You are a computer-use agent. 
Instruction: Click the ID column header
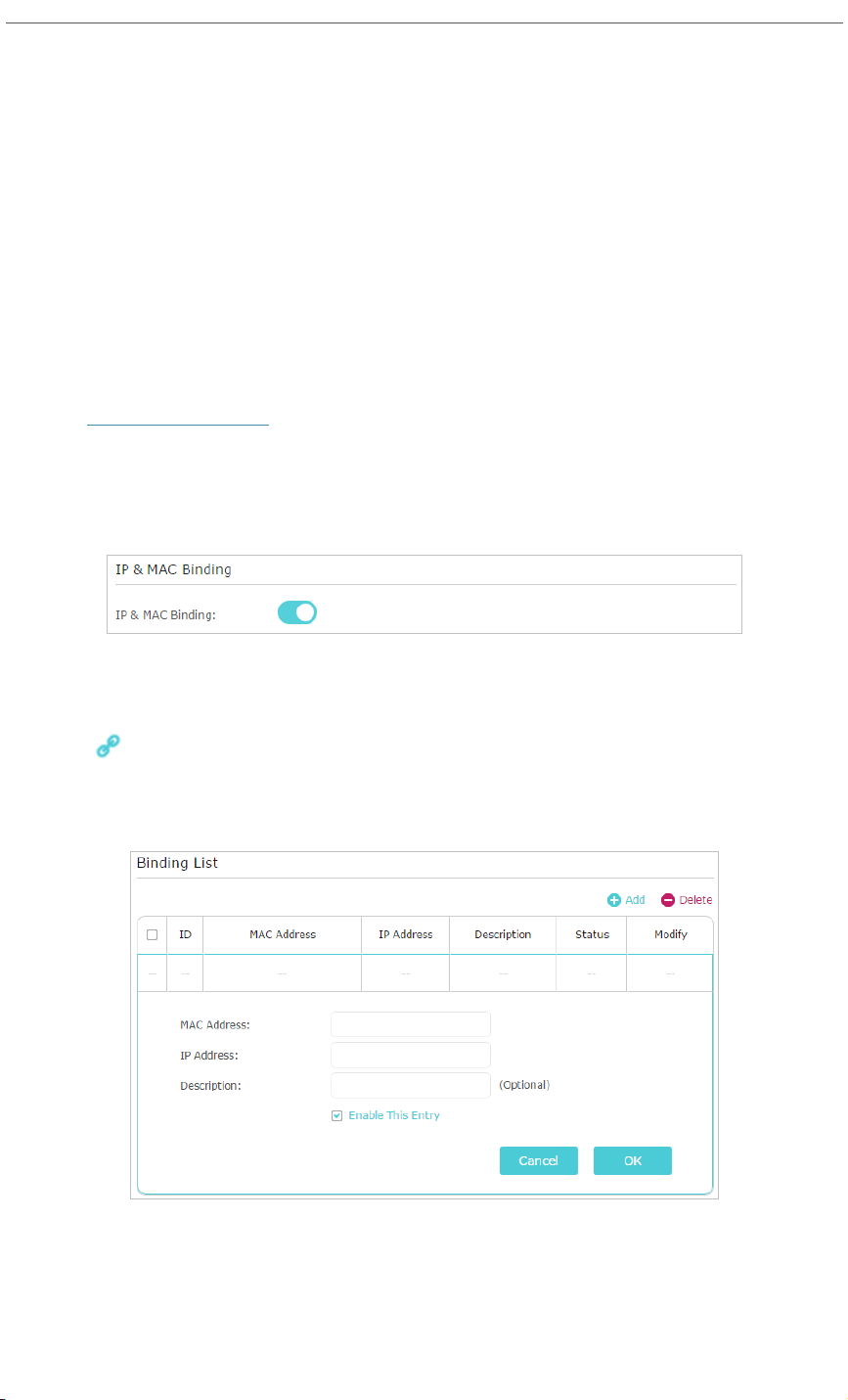pyautogui.click(x=185, y=934)
